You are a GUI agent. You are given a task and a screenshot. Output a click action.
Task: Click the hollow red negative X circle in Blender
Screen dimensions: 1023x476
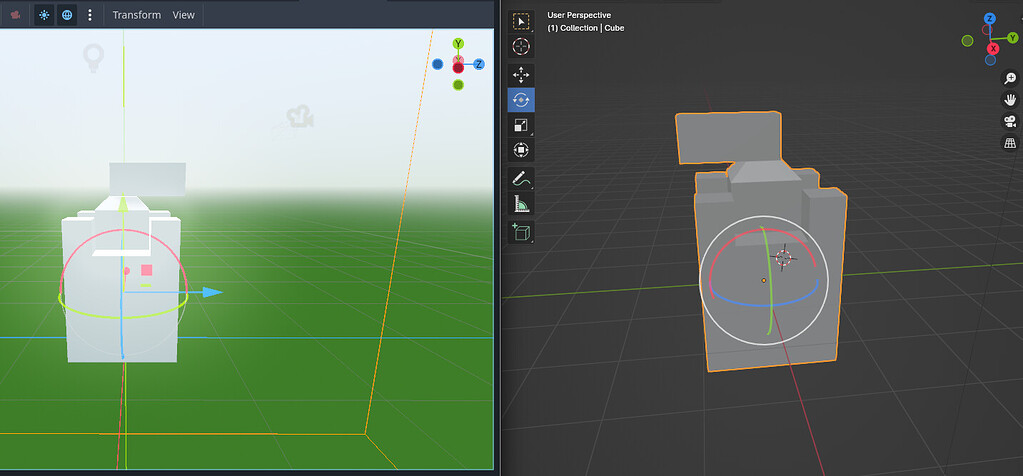pos(987,30)
